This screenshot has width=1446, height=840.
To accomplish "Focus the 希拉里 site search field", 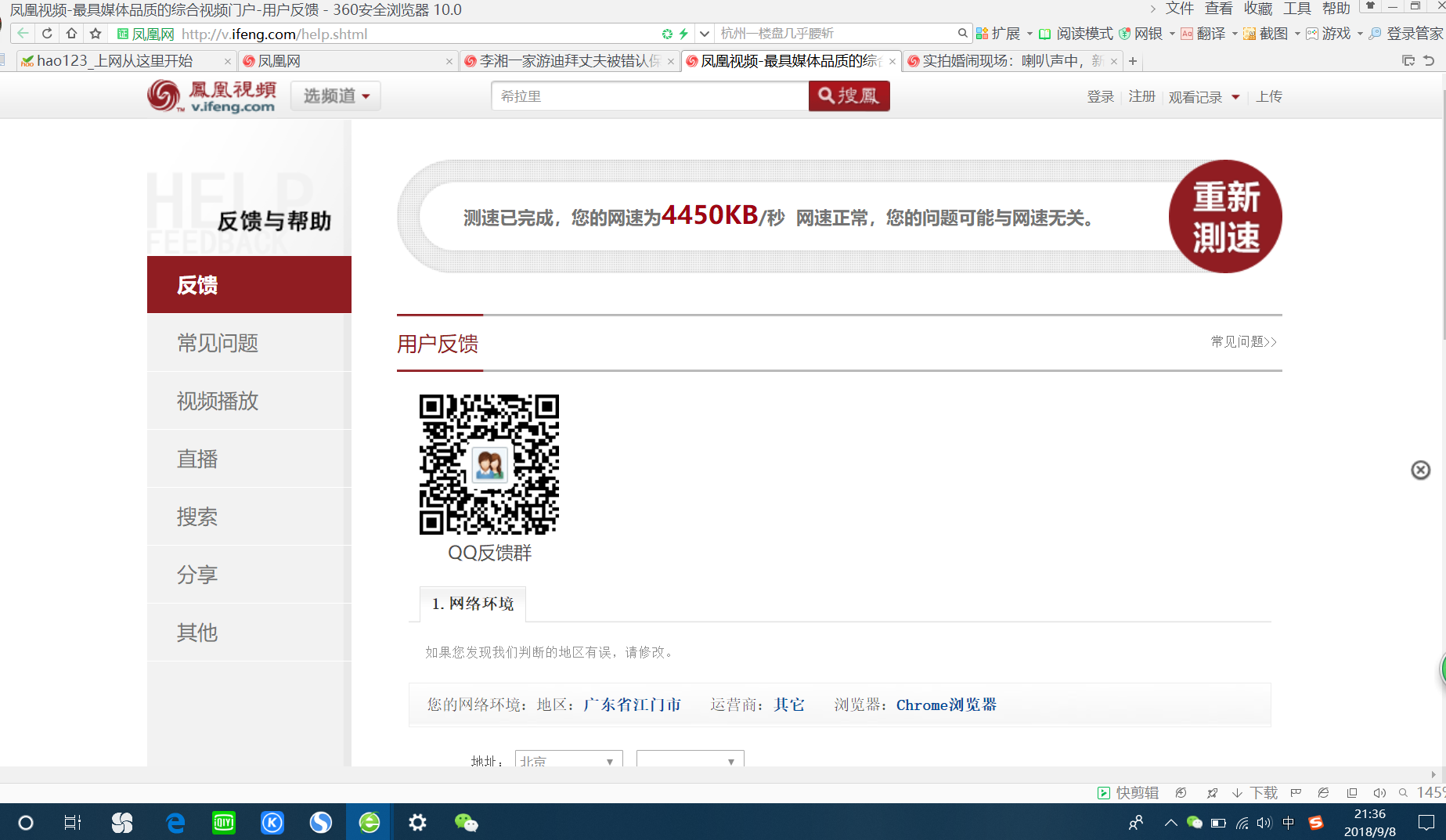I will [650, 96].
